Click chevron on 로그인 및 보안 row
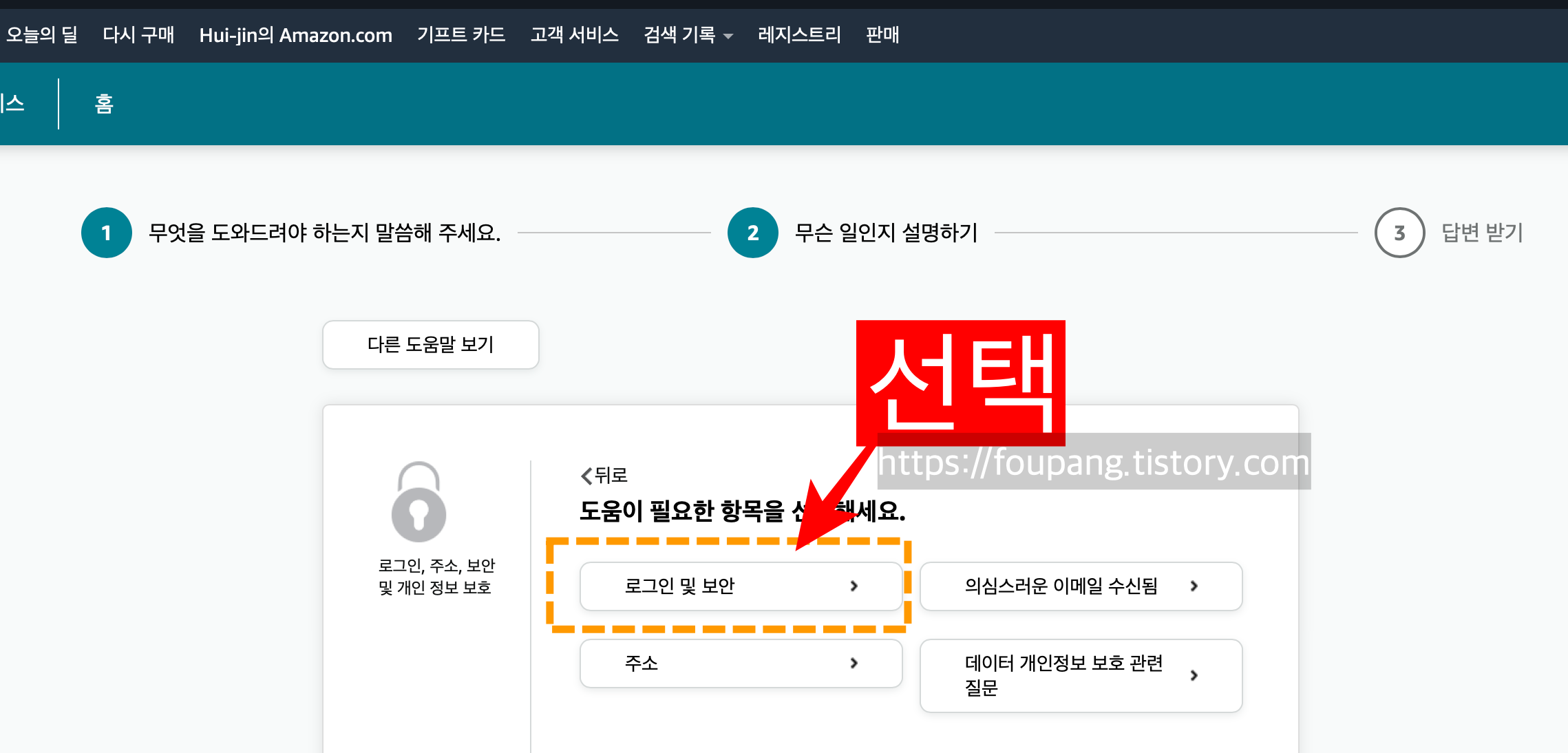 coord(854,586)
